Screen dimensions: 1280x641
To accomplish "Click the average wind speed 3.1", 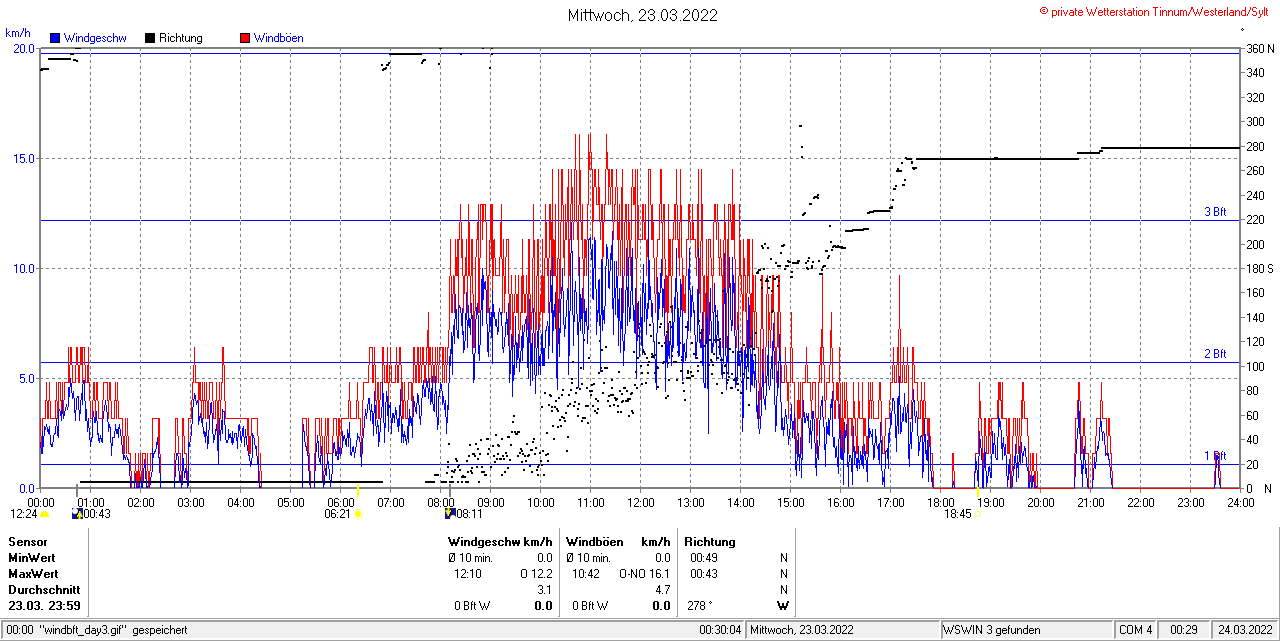I will [x=545, y=590].
